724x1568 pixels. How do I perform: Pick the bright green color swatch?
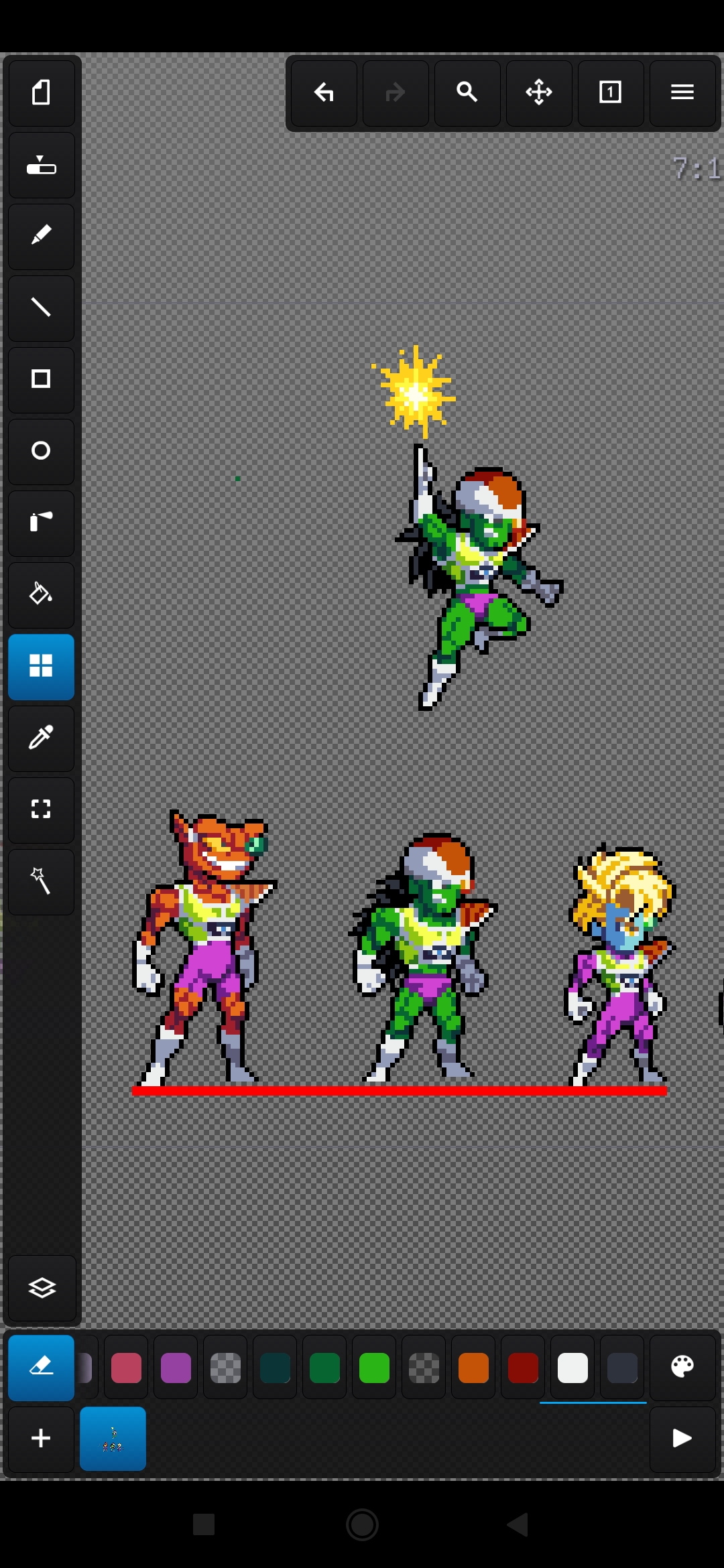tap(374, 1368)
